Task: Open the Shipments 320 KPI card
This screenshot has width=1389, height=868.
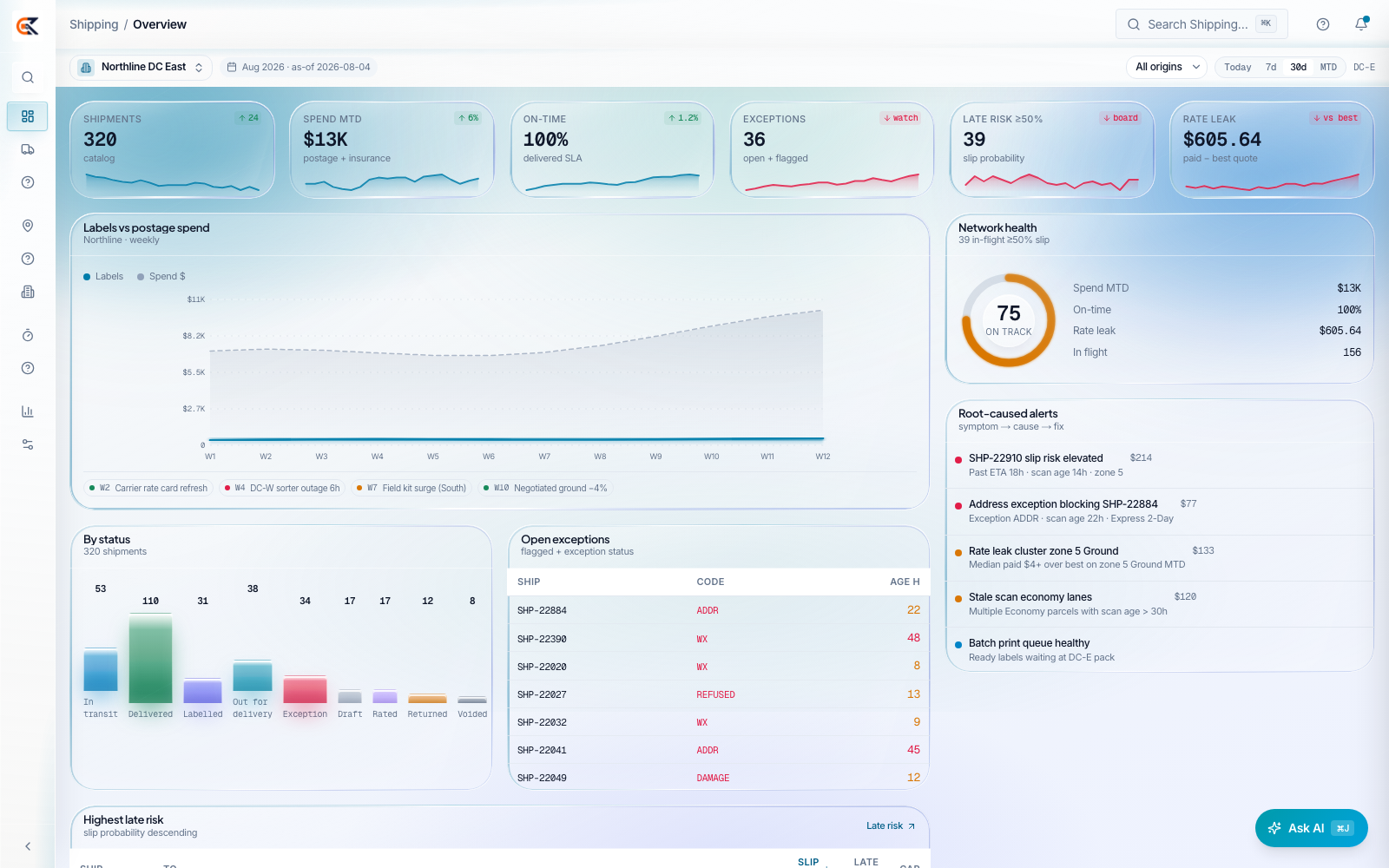Action: coord(172,149)
